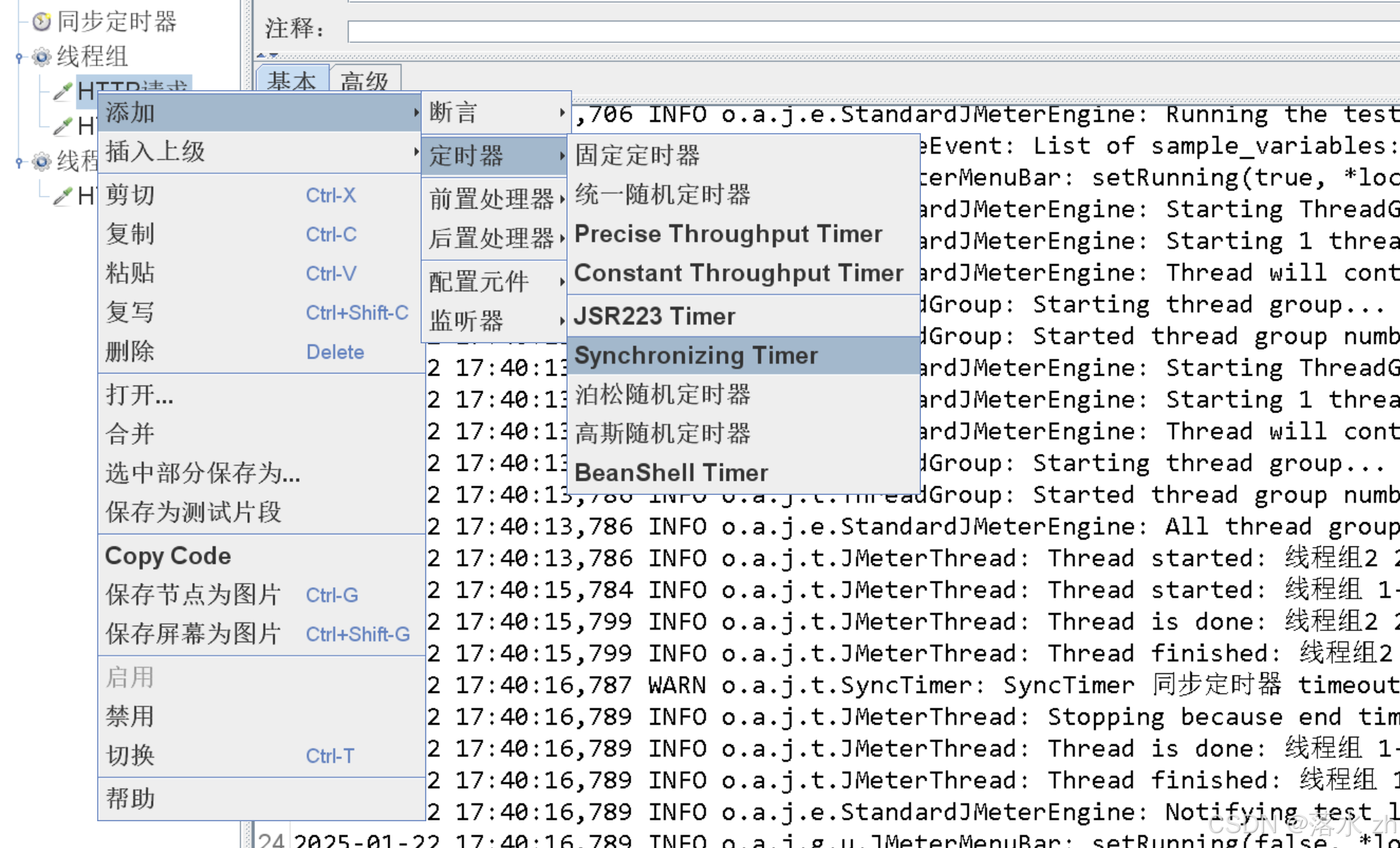Click the SyncTimer 同步定时器 timeout WARN log line
Image resolution: width=1400 pixels, height=848 pixels.
tap(913, 684)
